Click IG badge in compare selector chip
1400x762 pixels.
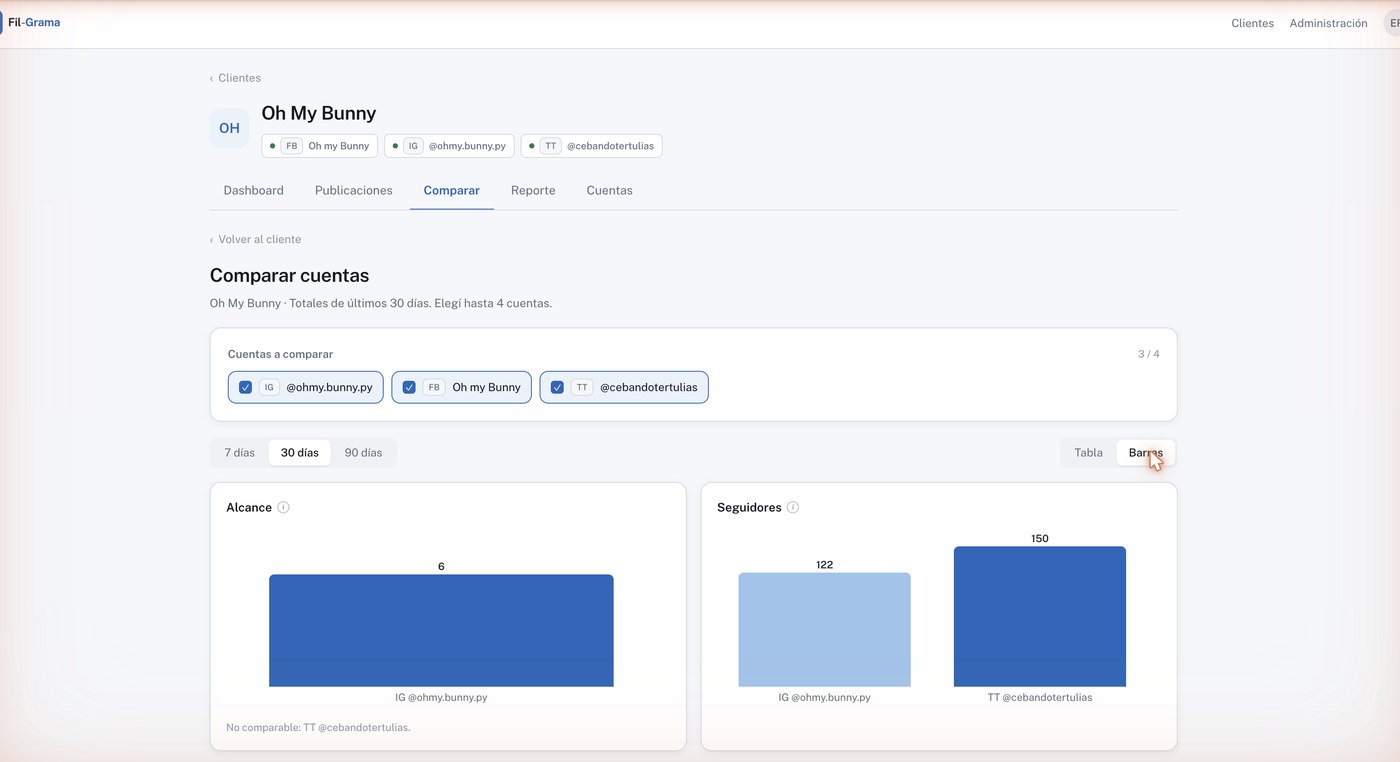pos(269,387)
